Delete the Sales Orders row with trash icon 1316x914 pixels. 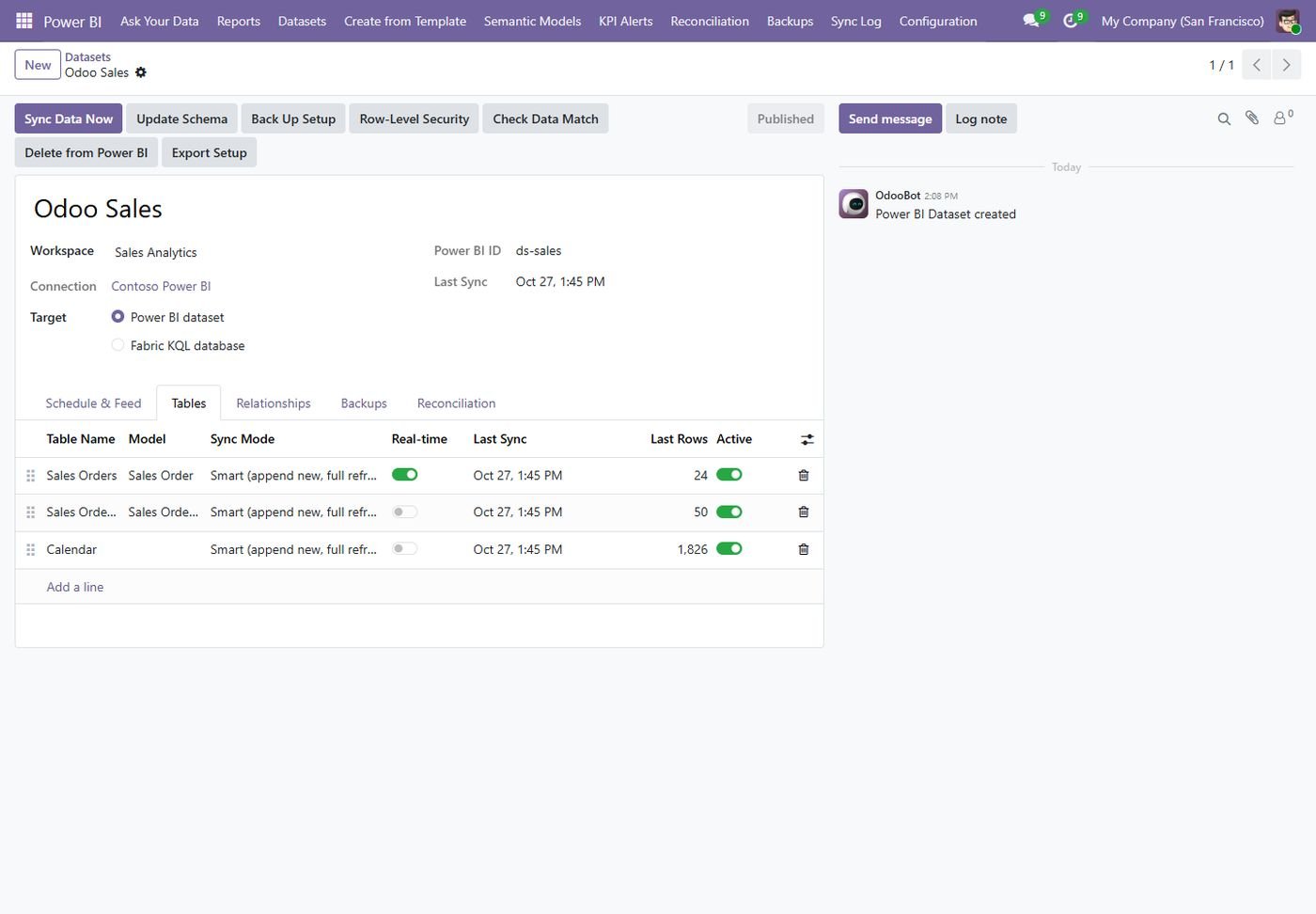click(x=804, y=476)
